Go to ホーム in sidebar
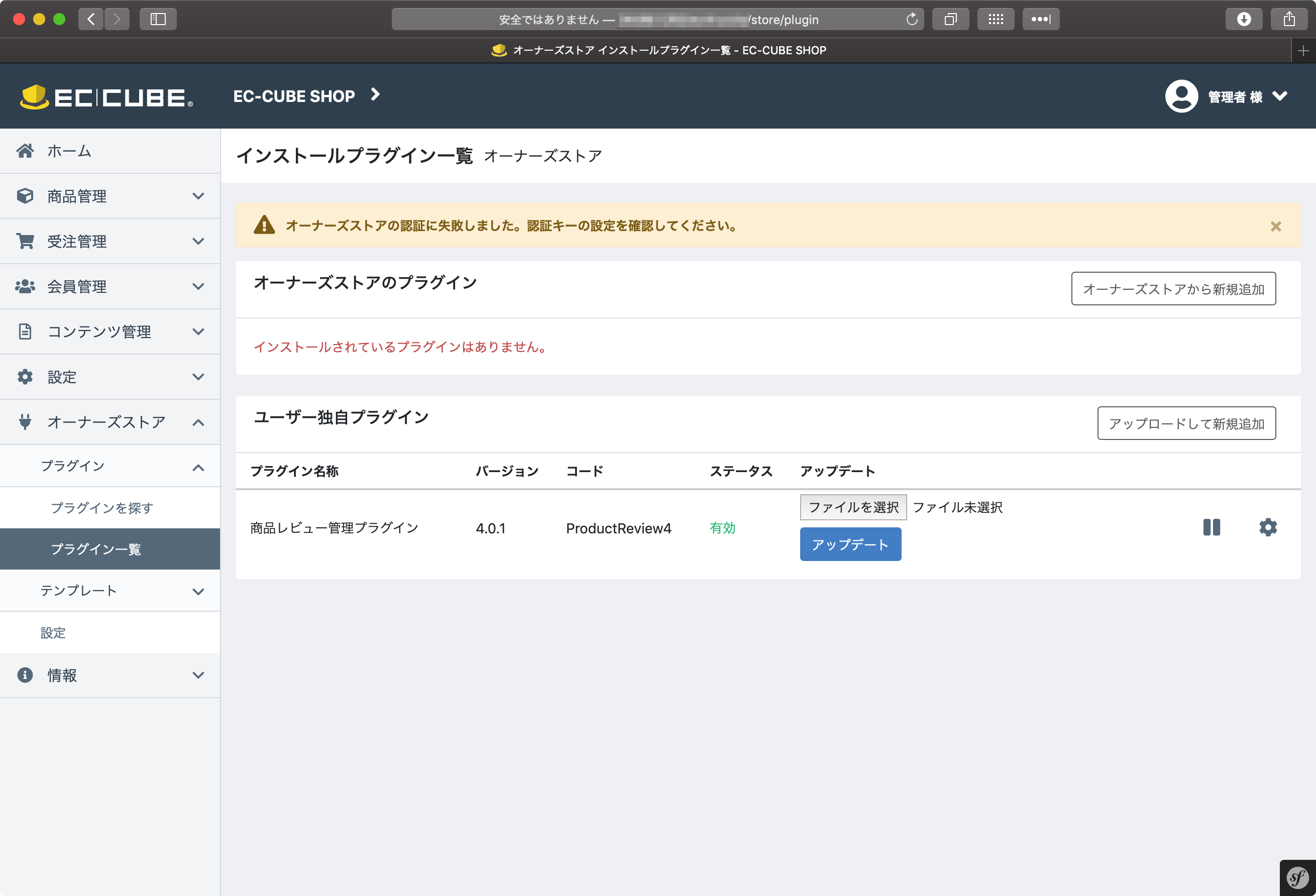The image size is (1316, 896). click(69, 151)
